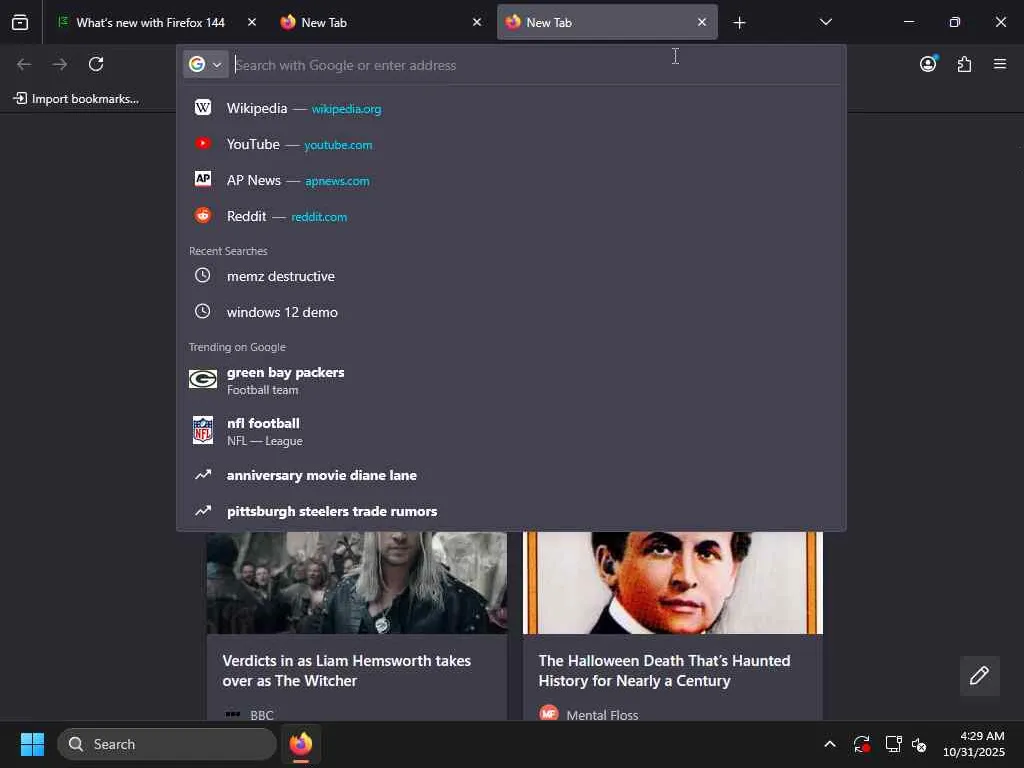Open the Halloween Death story thumbnail
The height and width of the screenshot is (768, 1024).
(673, 583)
